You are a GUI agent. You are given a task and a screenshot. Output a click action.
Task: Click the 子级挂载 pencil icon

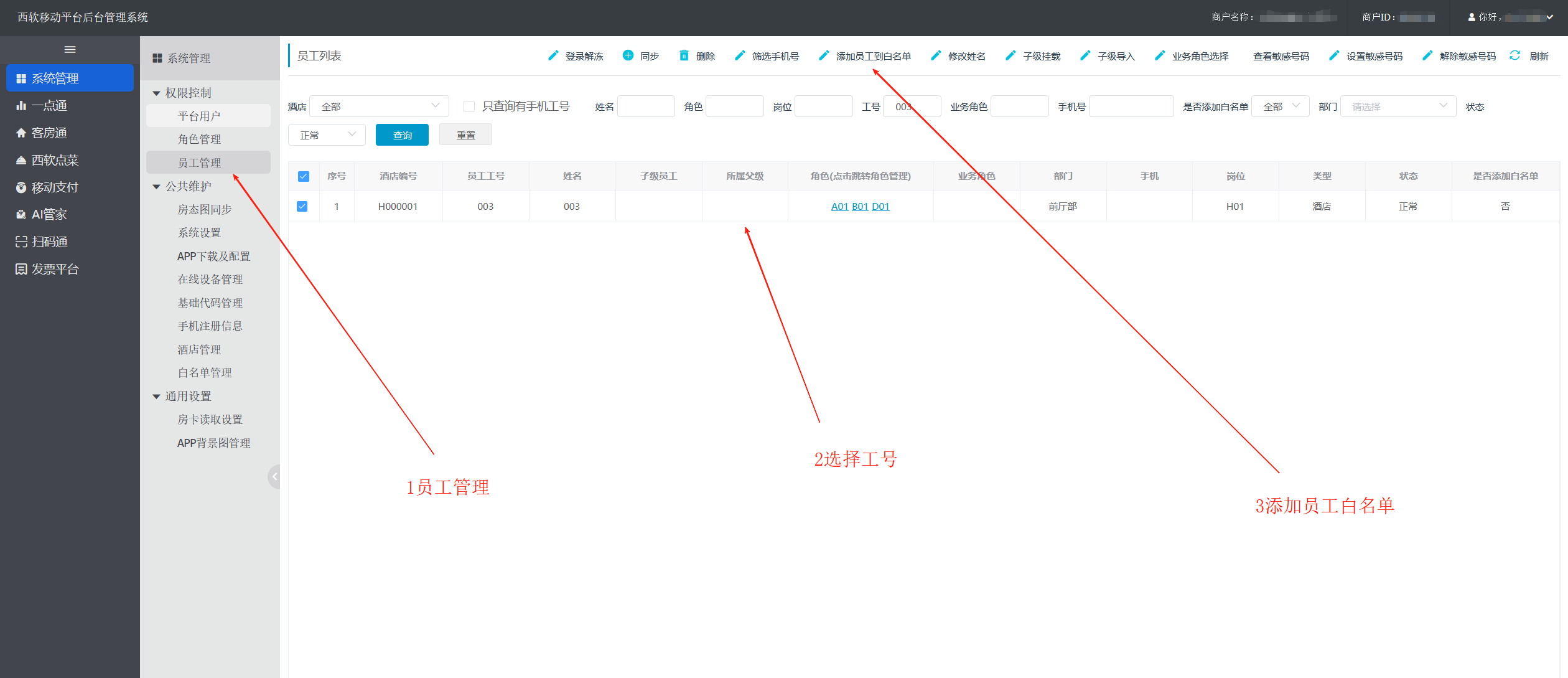point(1010,55)
